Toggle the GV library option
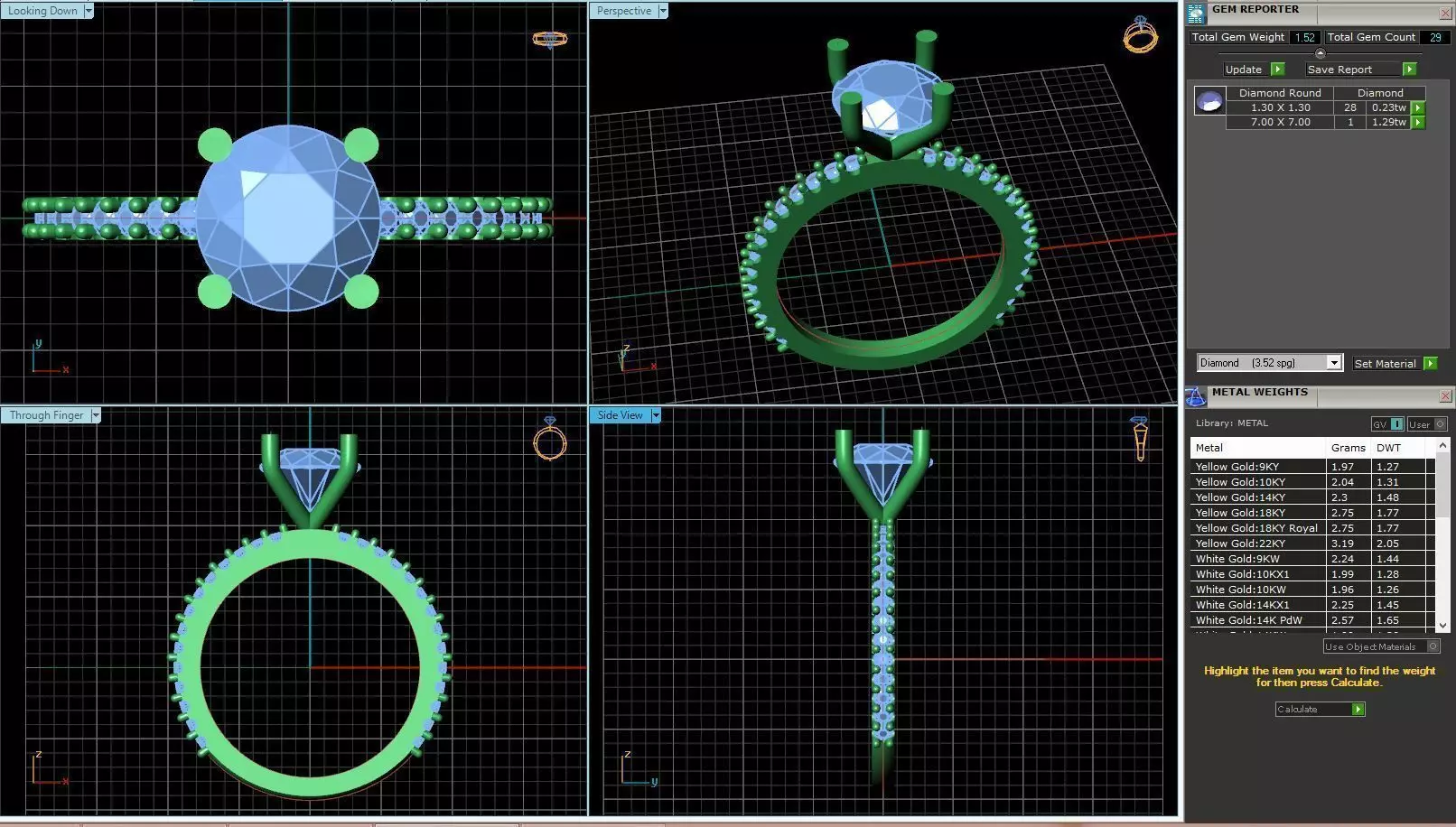 (1387, 424)
